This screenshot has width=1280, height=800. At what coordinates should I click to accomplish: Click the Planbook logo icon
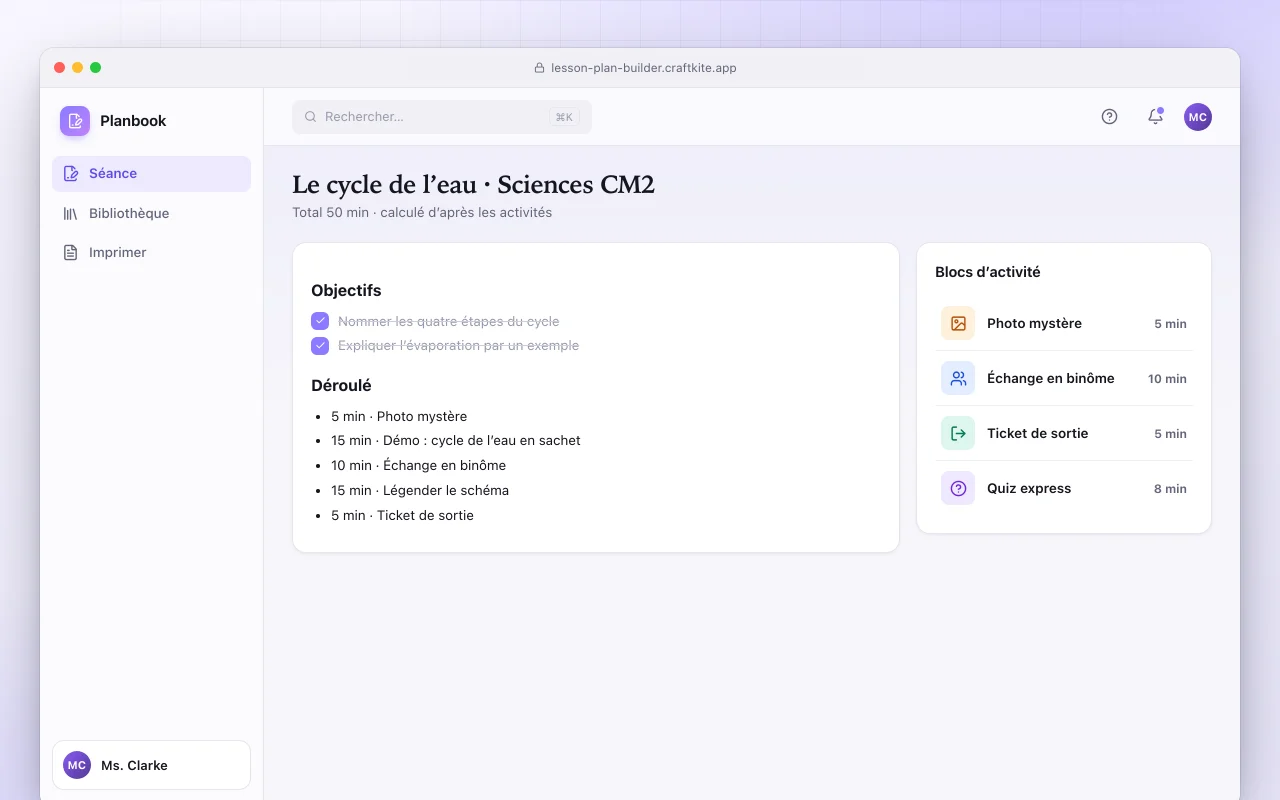75,121
